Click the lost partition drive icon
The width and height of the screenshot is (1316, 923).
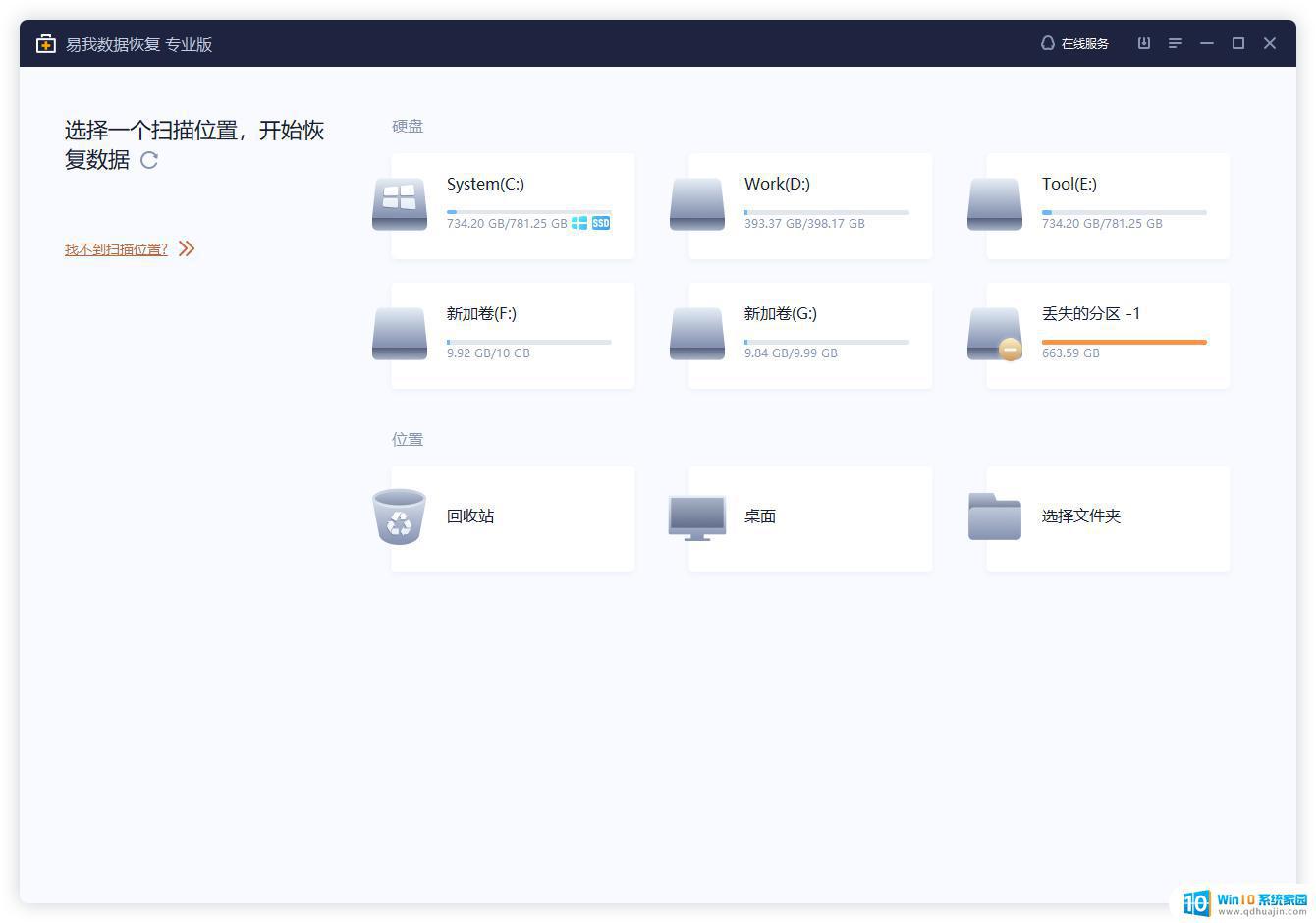point(995,333)
